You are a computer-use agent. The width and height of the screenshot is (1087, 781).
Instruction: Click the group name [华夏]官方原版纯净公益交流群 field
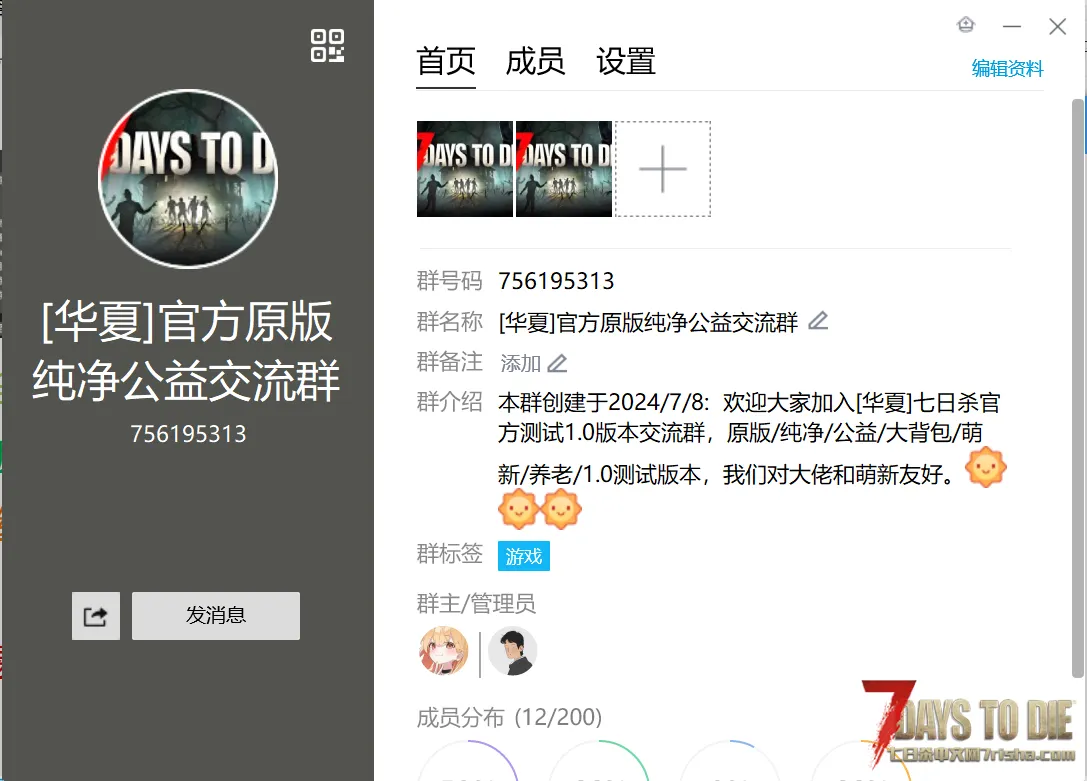(648, 322)
